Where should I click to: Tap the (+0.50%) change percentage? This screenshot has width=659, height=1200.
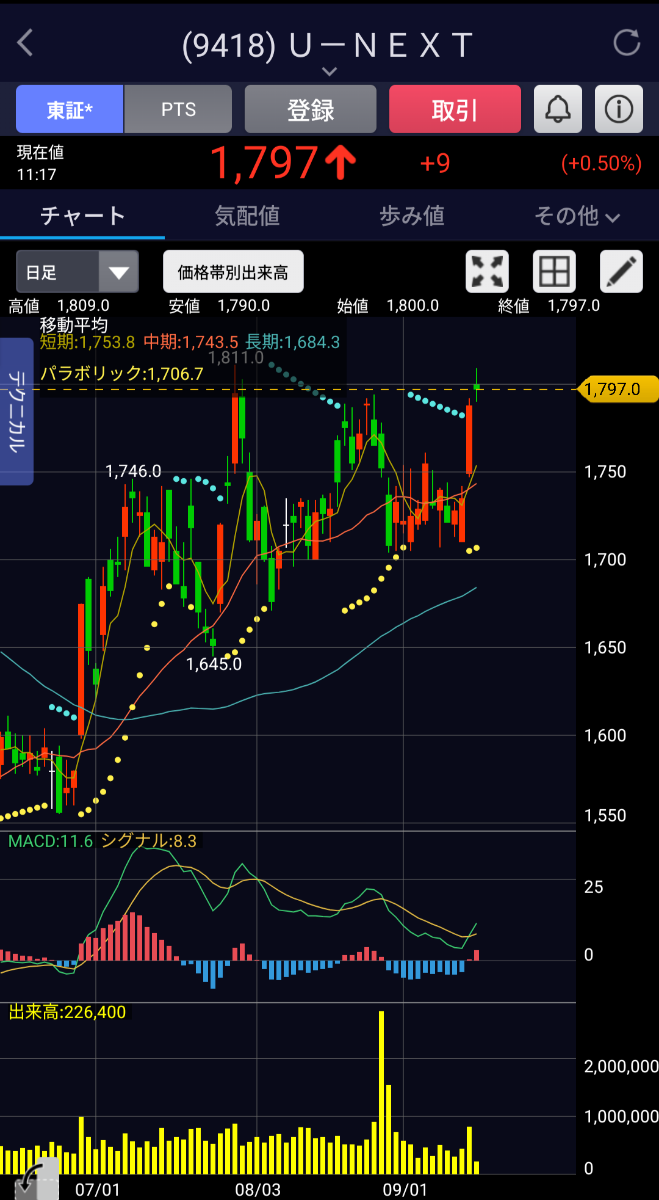[600, 163]
